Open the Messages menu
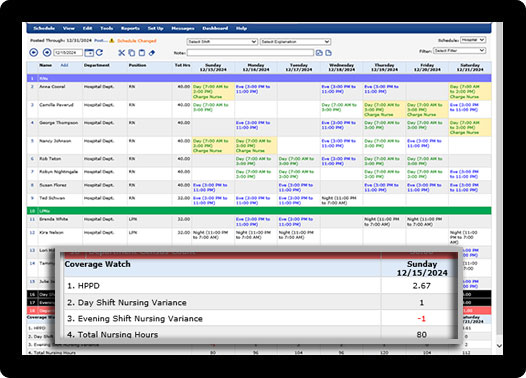 (183, 28)
